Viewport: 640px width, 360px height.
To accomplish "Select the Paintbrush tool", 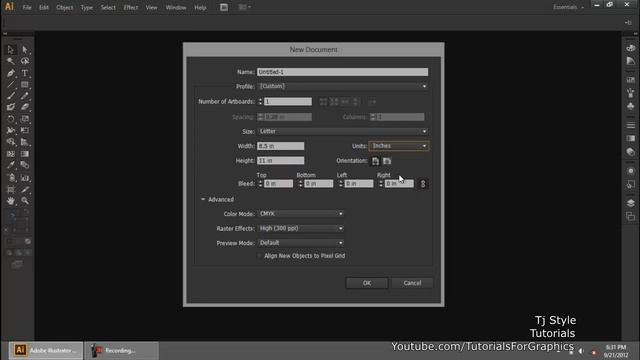I will pyautogui.click(x=11, y=96).
